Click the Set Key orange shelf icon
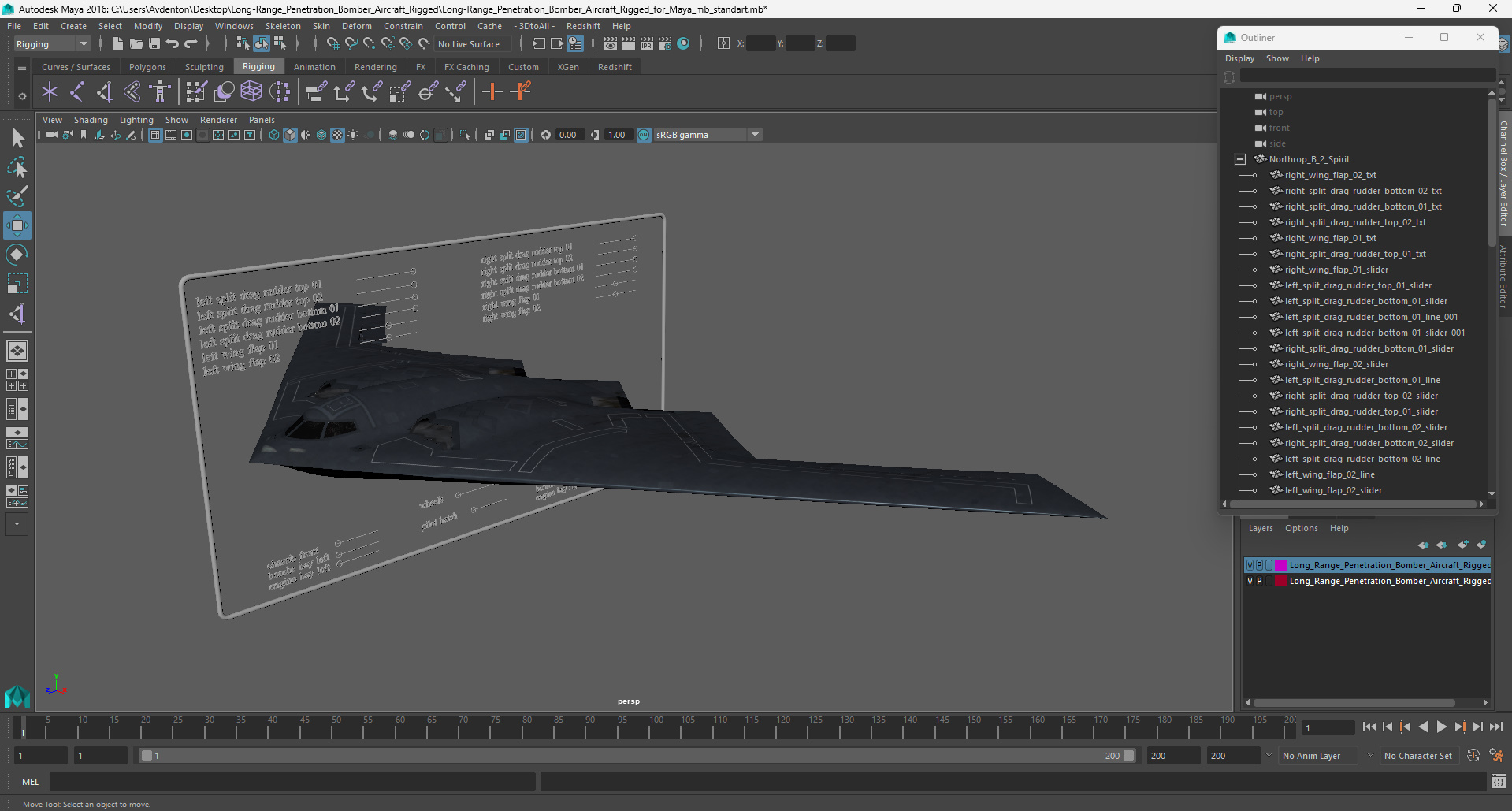1512x811 pixels. [x=492, y=92]
